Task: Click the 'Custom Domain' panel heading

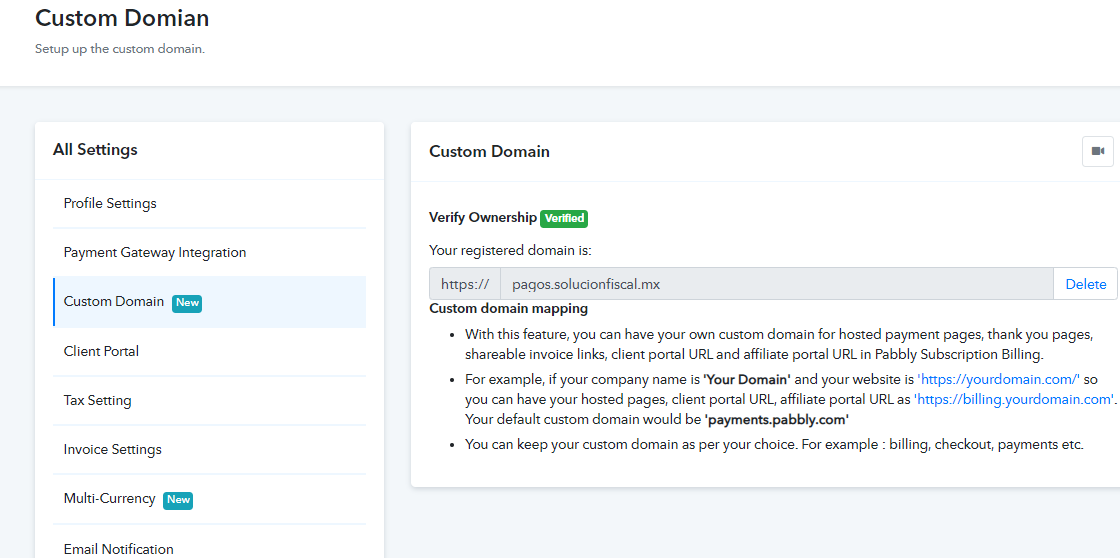Action: [489, 151]
